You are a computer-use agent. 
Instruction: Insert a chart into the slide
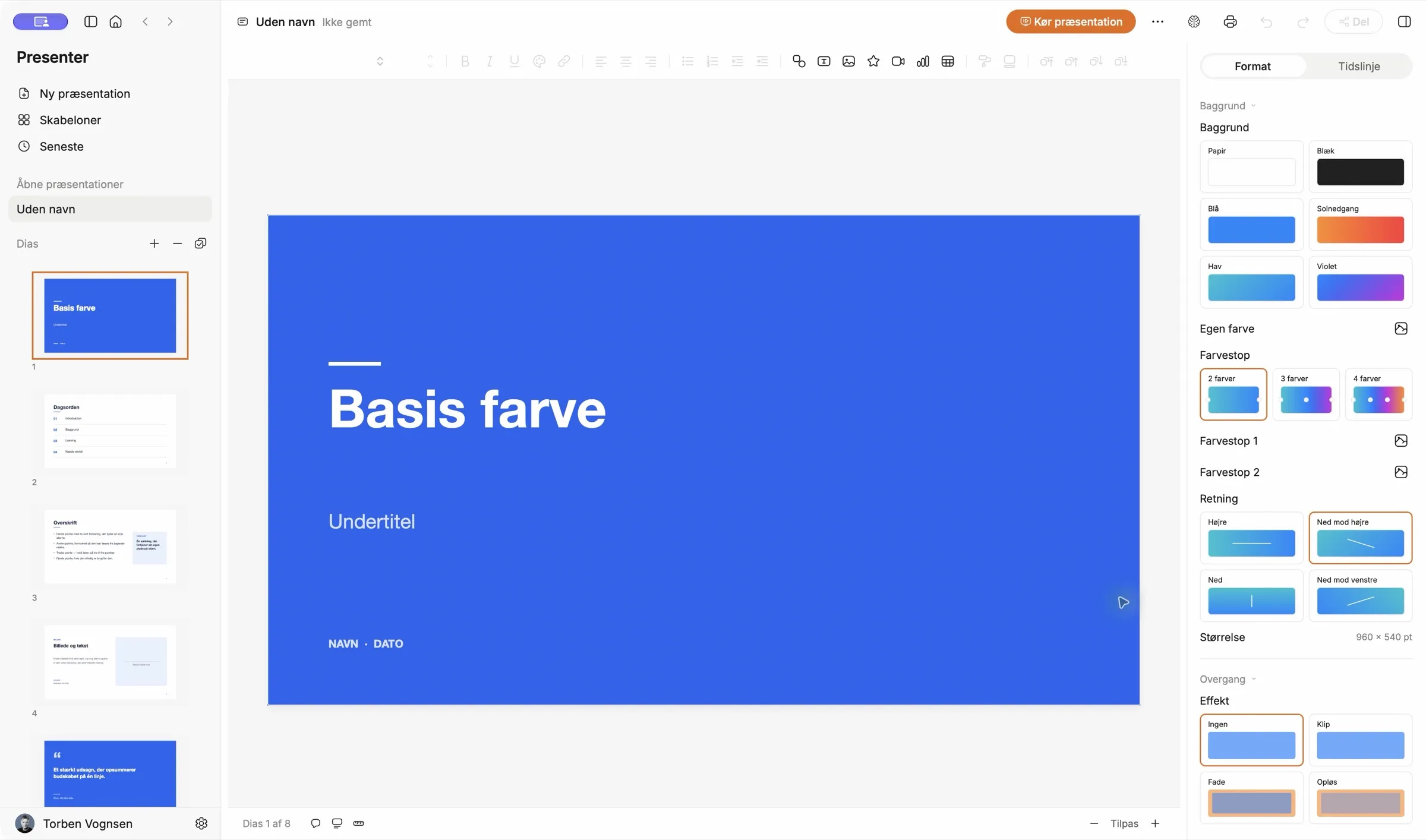click(923, 61)
